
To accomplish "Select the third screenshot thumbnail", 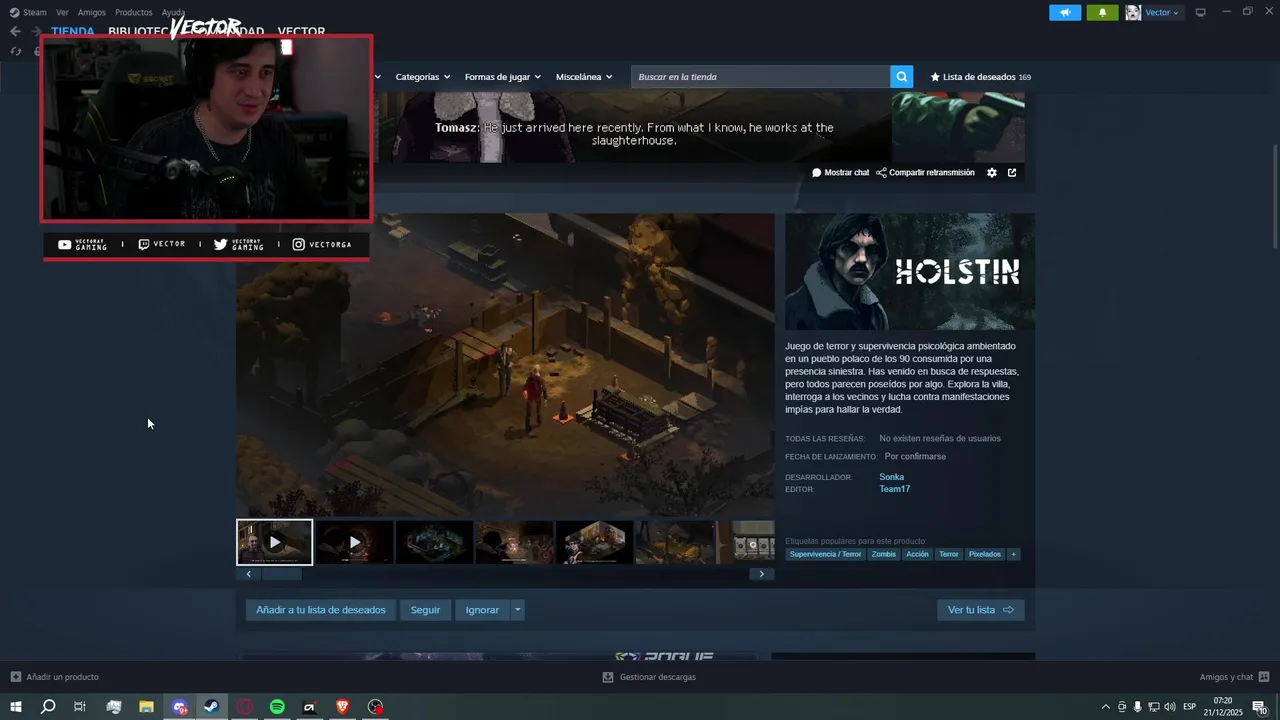I will tap(434, 542).
